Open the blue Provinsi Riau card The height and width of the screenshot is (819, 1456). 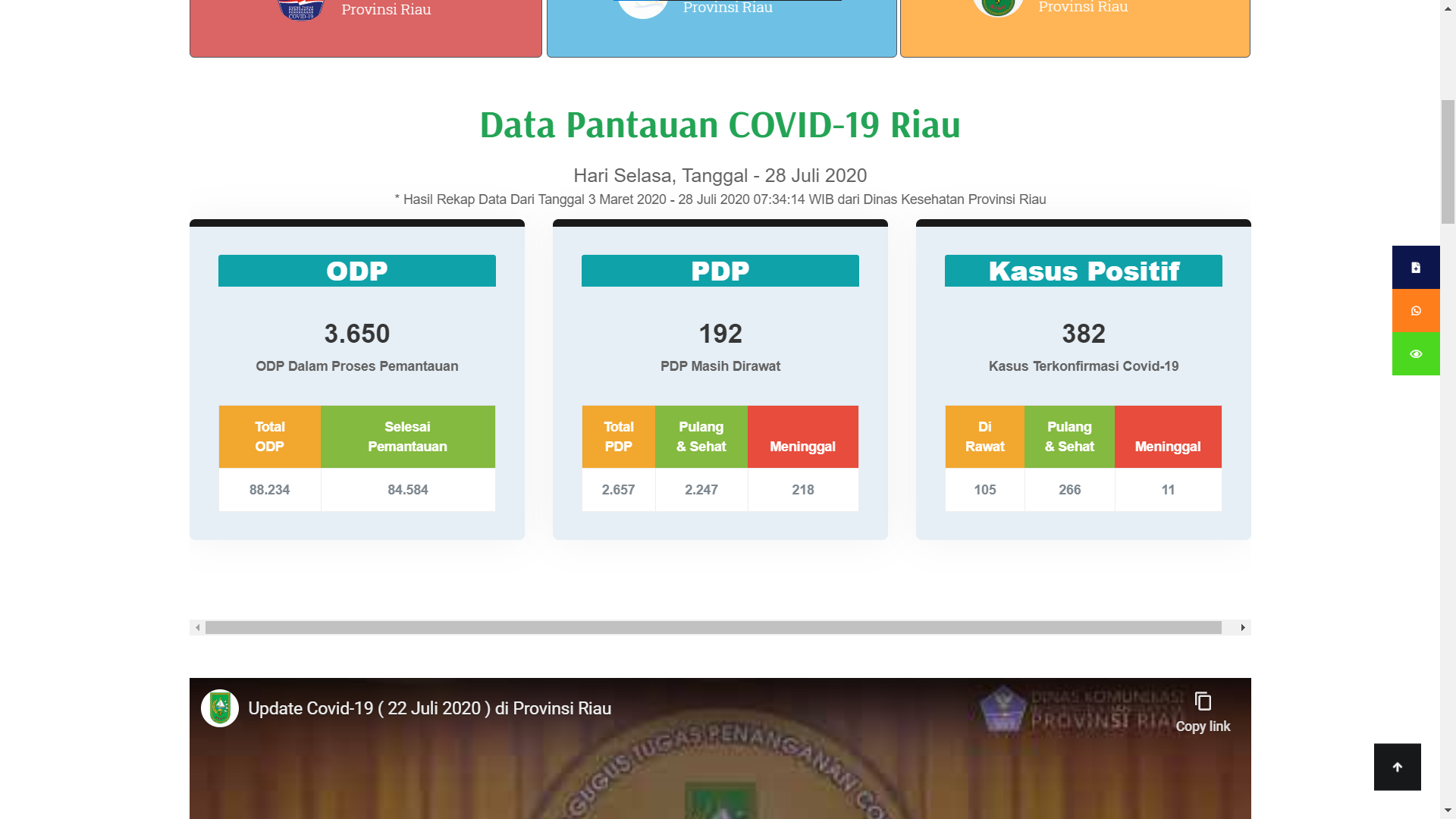[721, 29]
